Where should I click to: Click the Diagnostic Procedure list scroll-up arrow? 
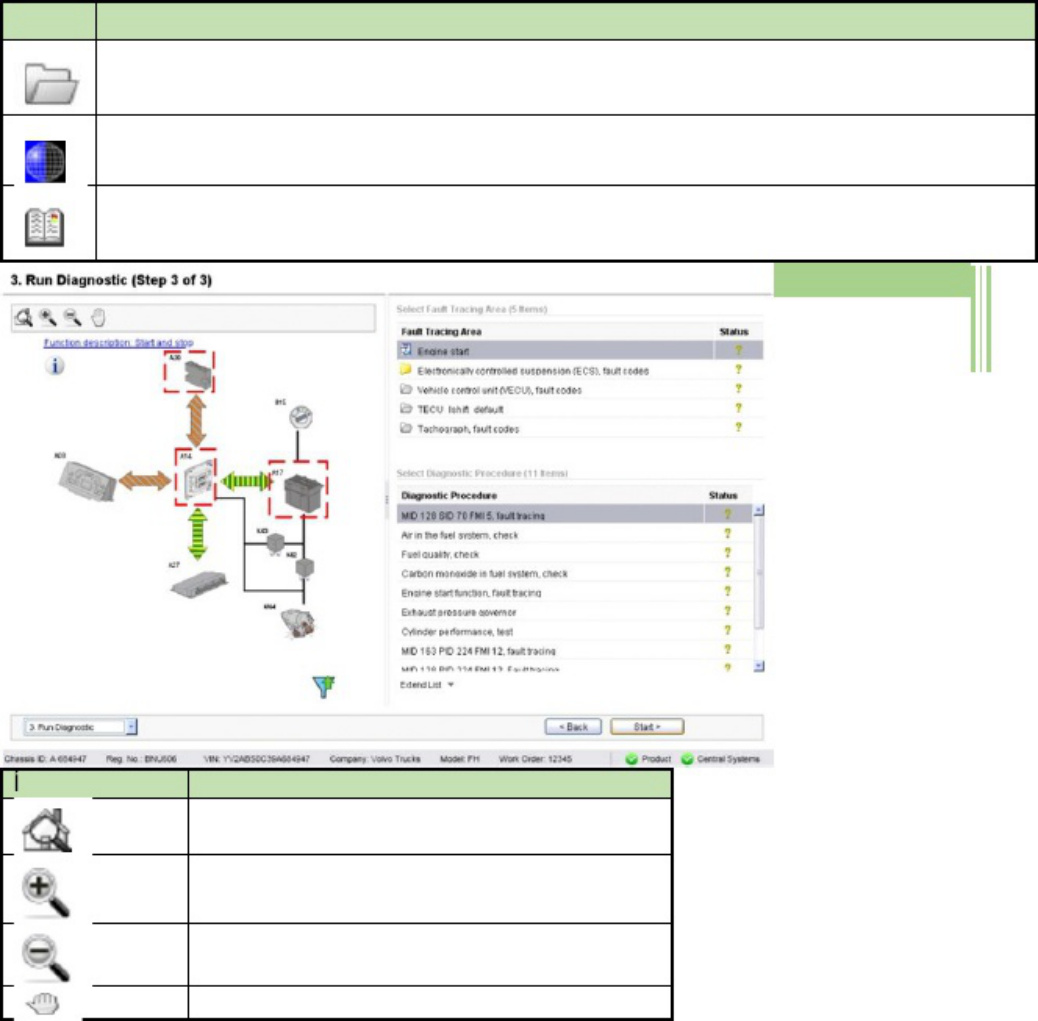click(x=759, y=510)
